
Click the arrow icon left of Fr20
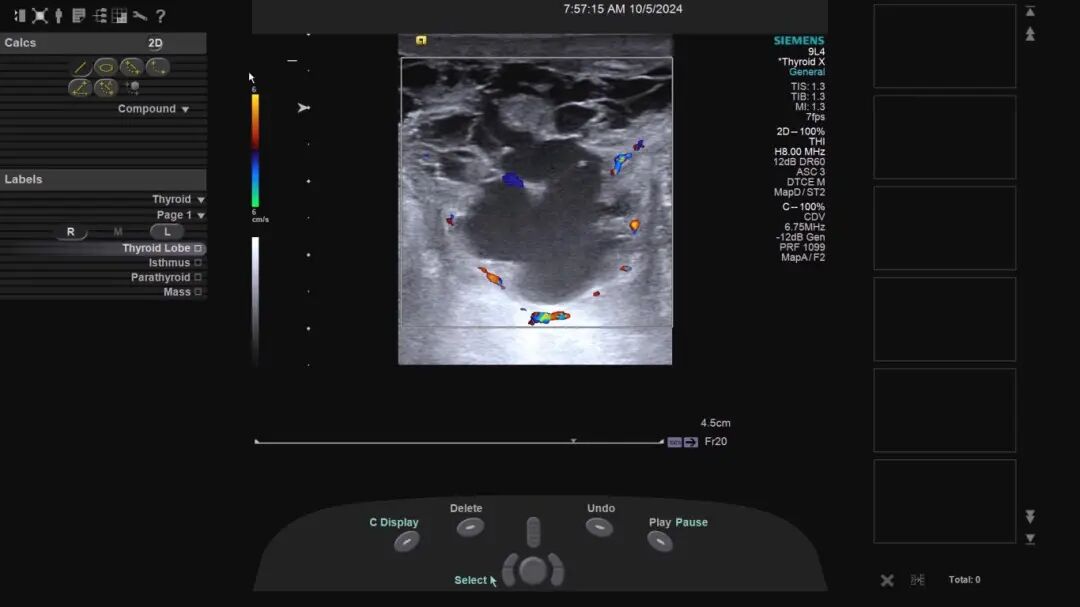pos(691,442)
